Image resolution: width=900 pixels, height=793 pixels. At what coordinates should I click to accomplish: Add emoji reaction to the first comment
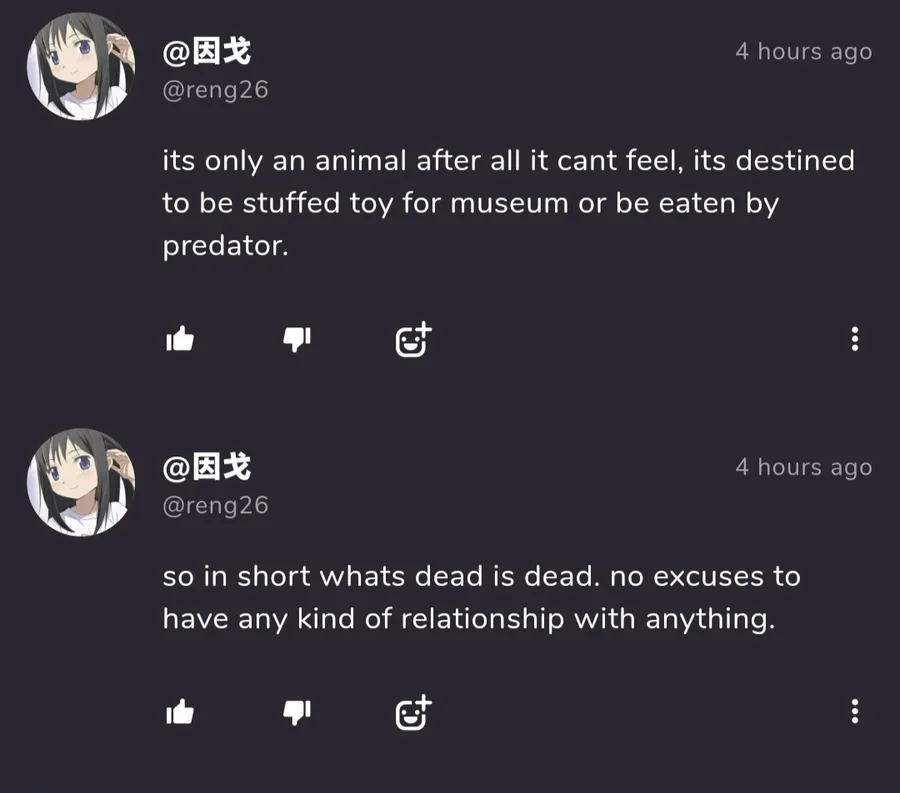(413, 340)
